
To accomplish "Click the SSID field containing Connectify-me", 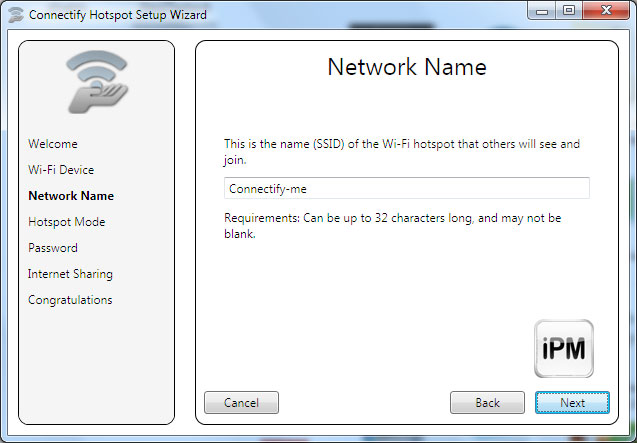I will pos(406,188).
